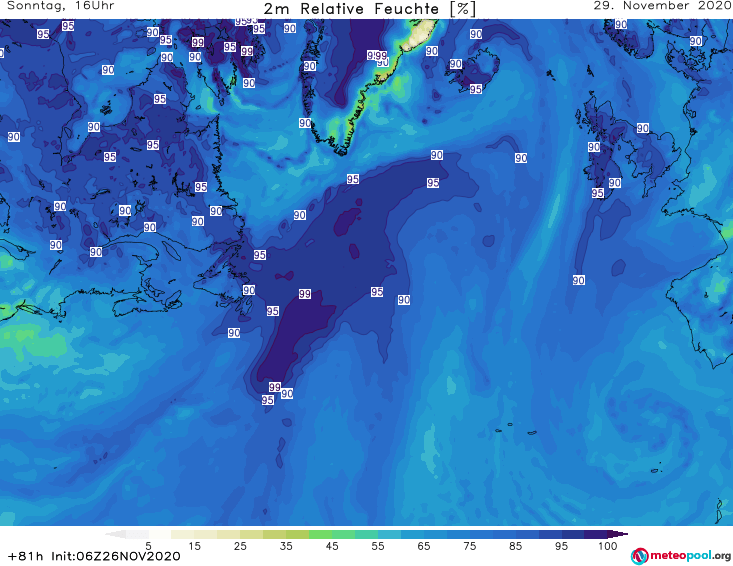Click the 90 contour label over northern Britain

[x=643, y=128]
